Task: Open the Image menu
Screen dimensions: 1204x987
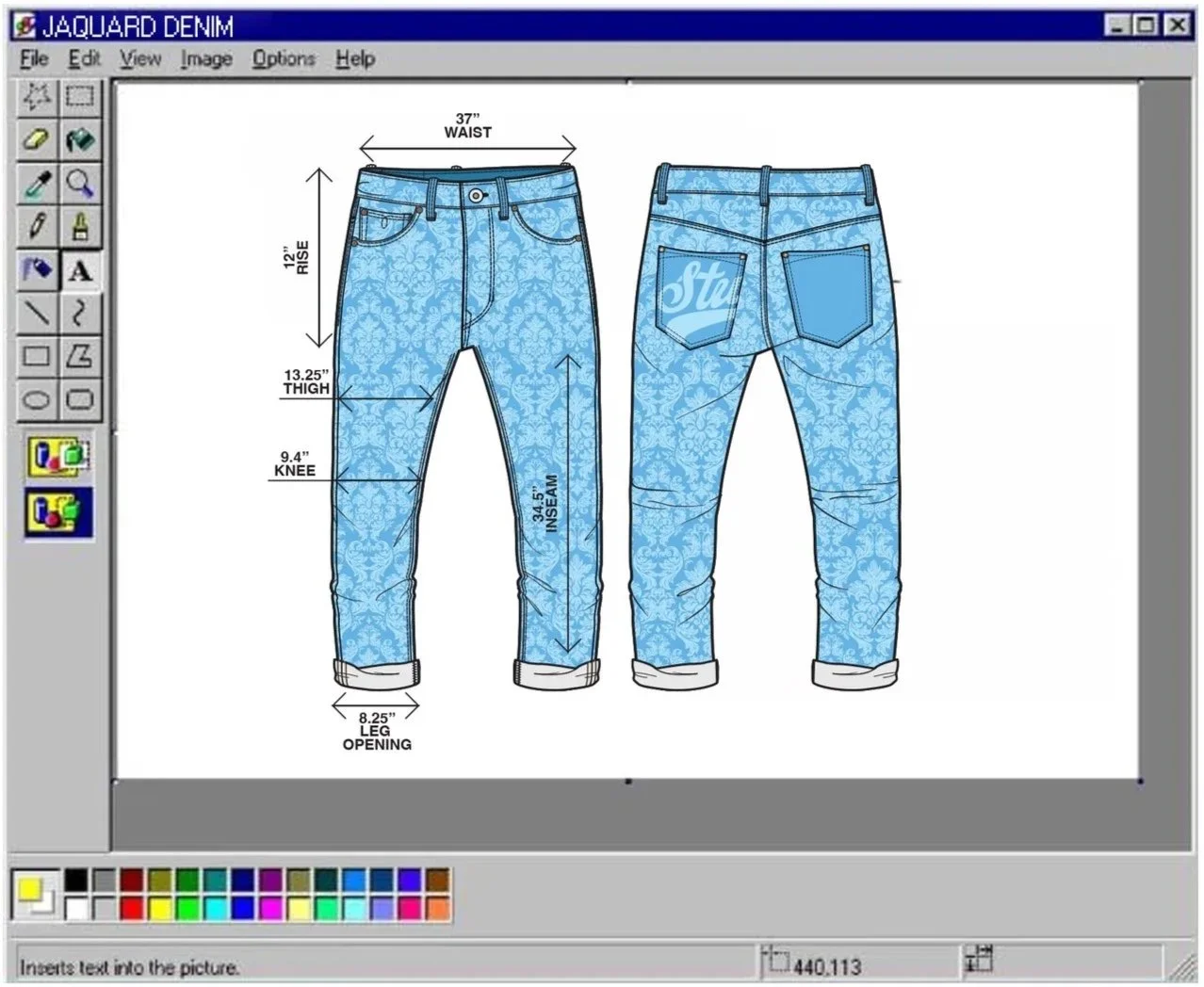Action: [x=205, y=58]
